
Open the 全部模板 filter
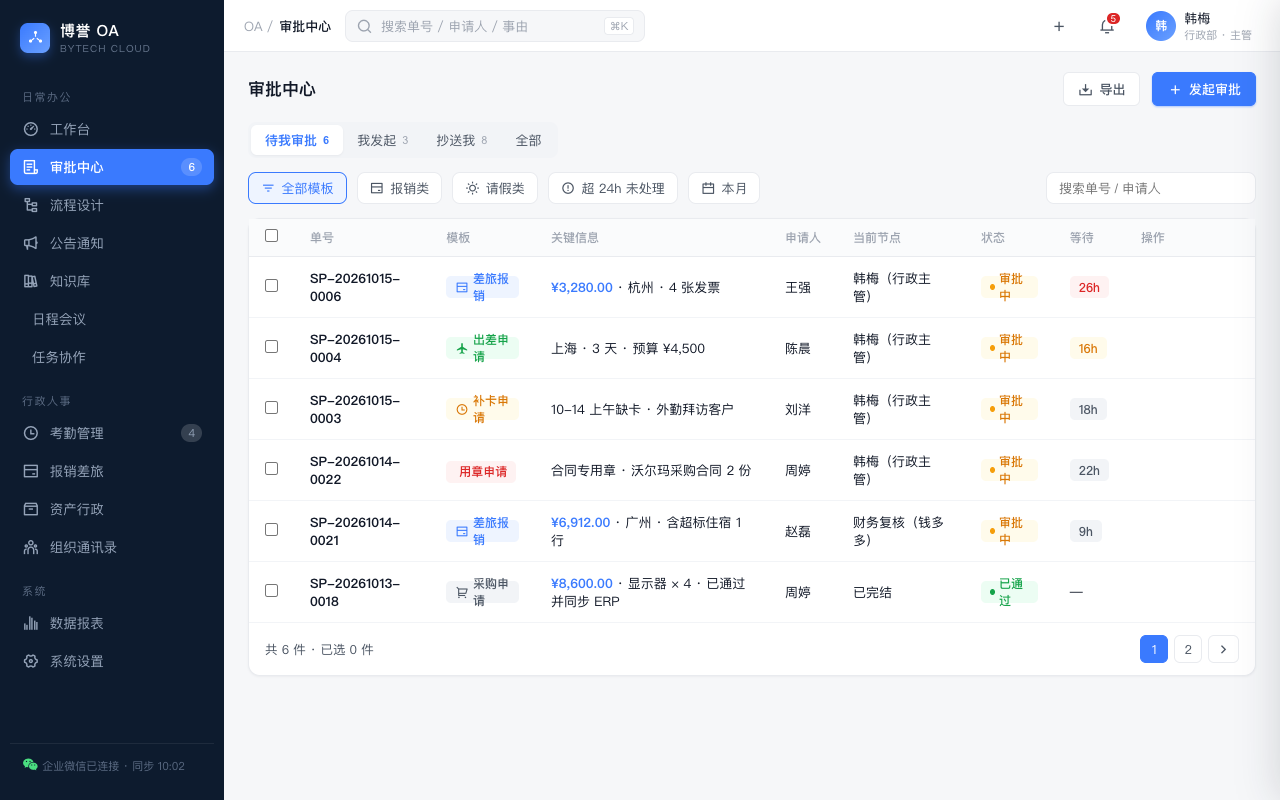point(297,188)
